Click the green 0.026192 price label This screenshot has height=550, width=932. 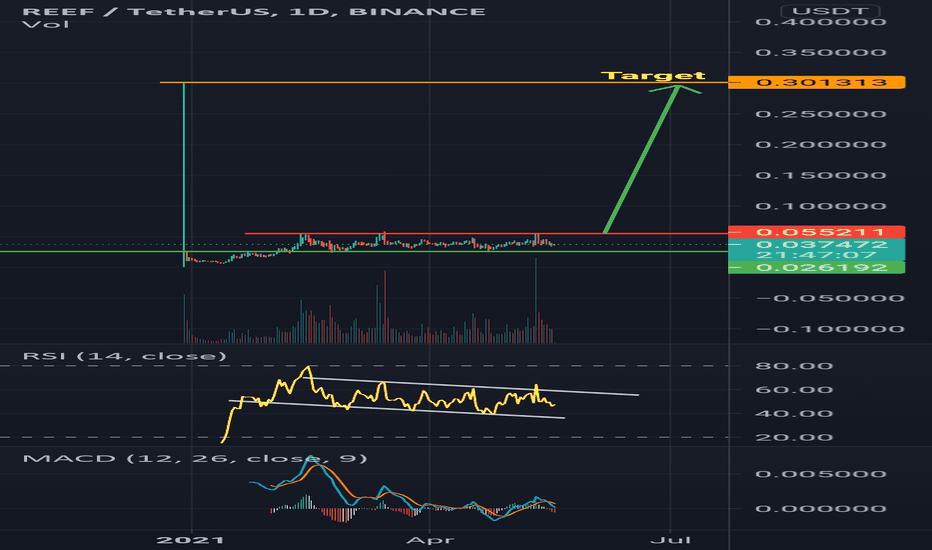tap(817, 268)
